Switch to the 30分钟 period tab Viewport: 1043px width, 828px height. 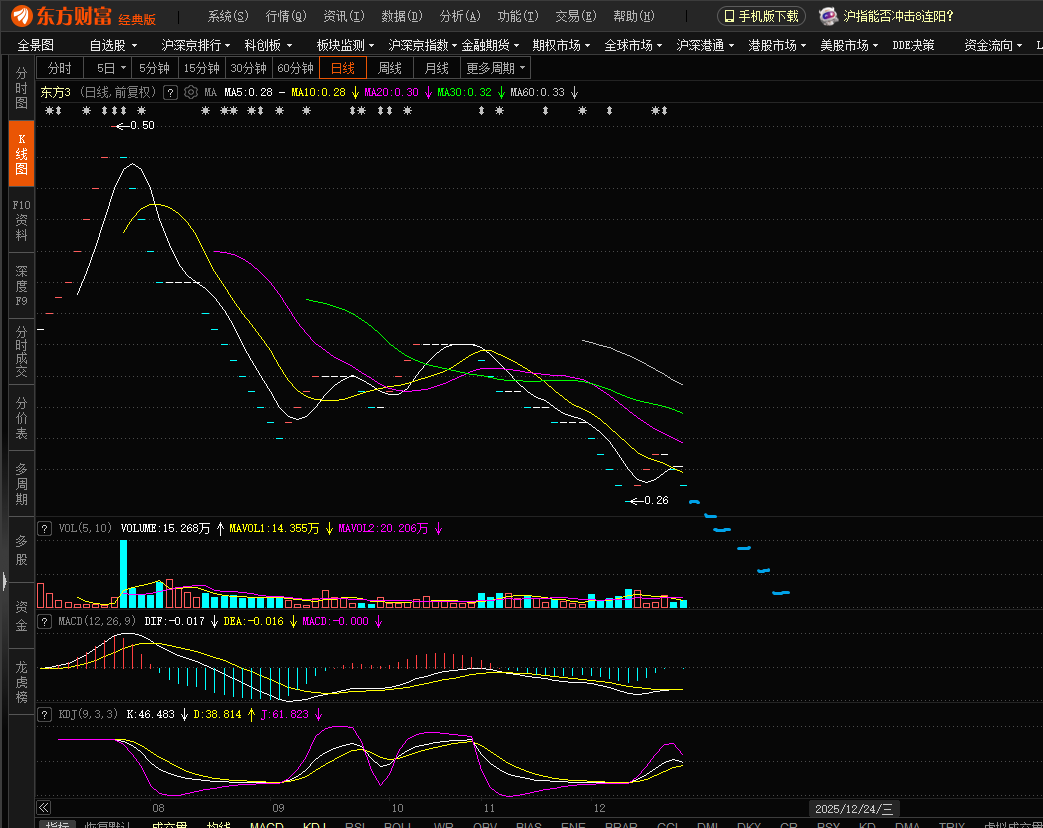coord(248,68)
